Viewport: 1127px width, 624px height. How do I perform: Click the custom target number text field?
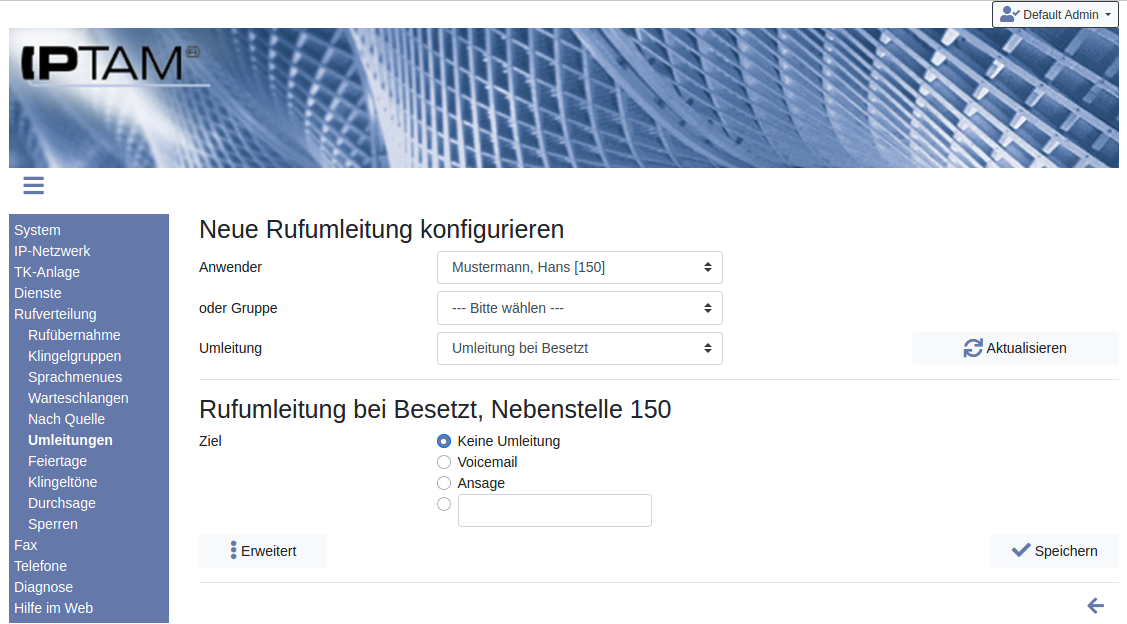554,510
